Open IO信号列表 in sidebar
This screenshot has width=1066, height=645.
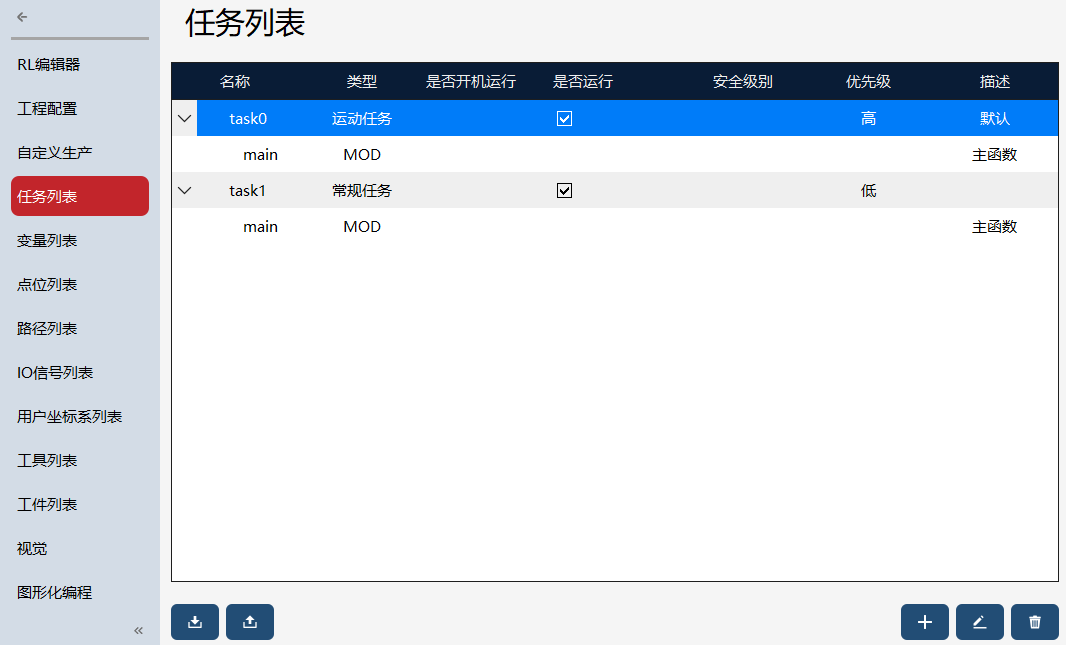[80, 372]
